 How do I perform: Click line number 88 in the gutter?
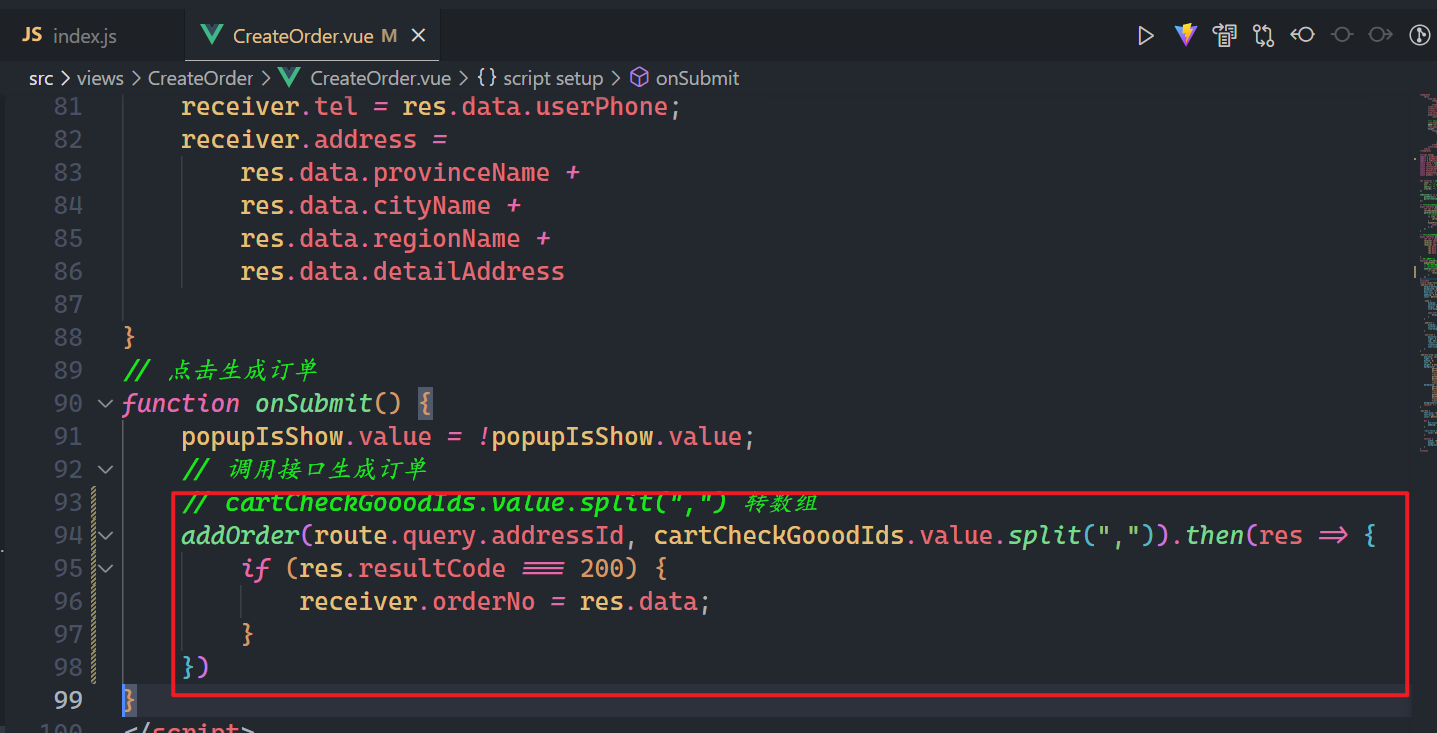tap(68, 337)
